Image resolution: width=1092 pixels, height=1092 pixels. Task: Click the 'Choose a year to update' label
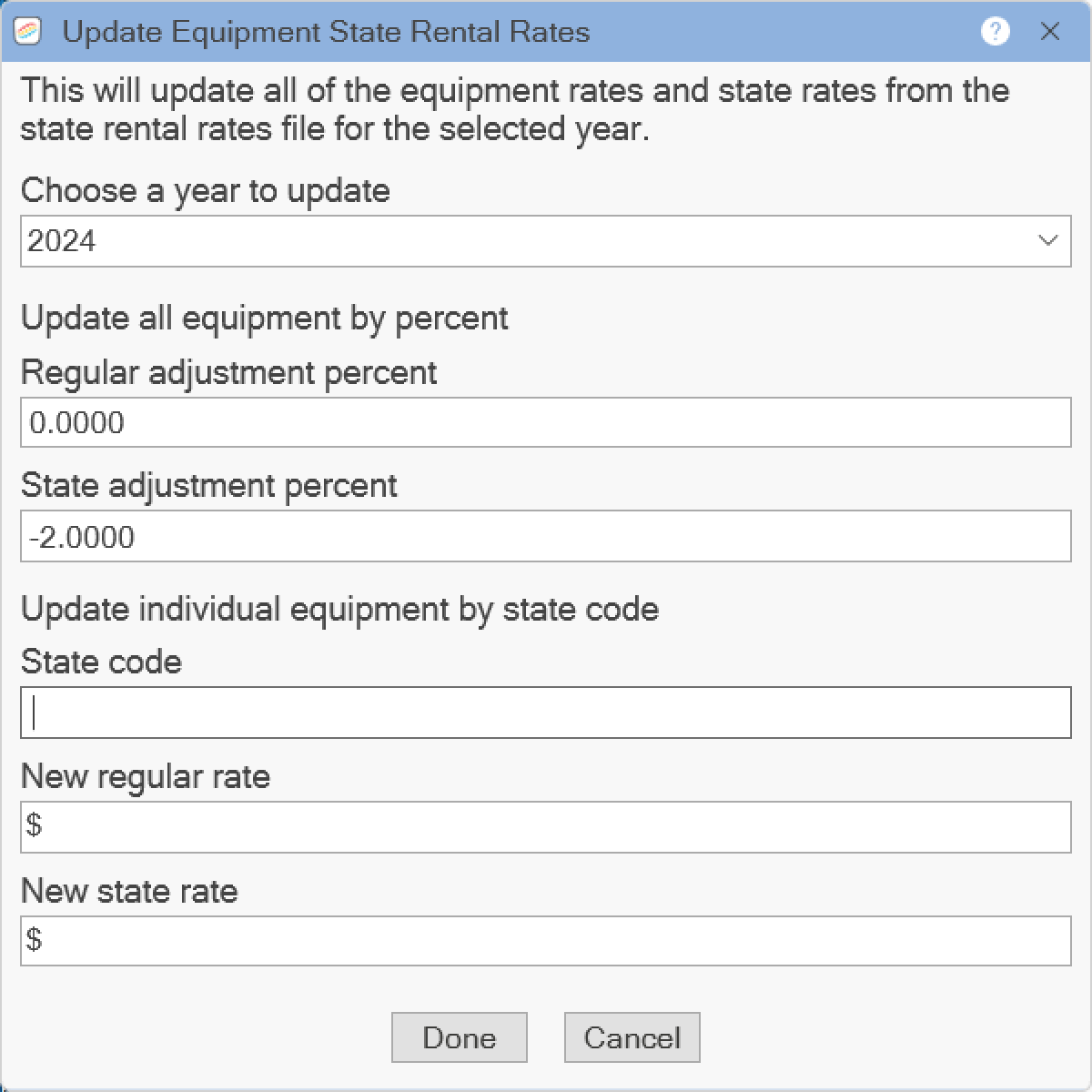coord(206,190)
